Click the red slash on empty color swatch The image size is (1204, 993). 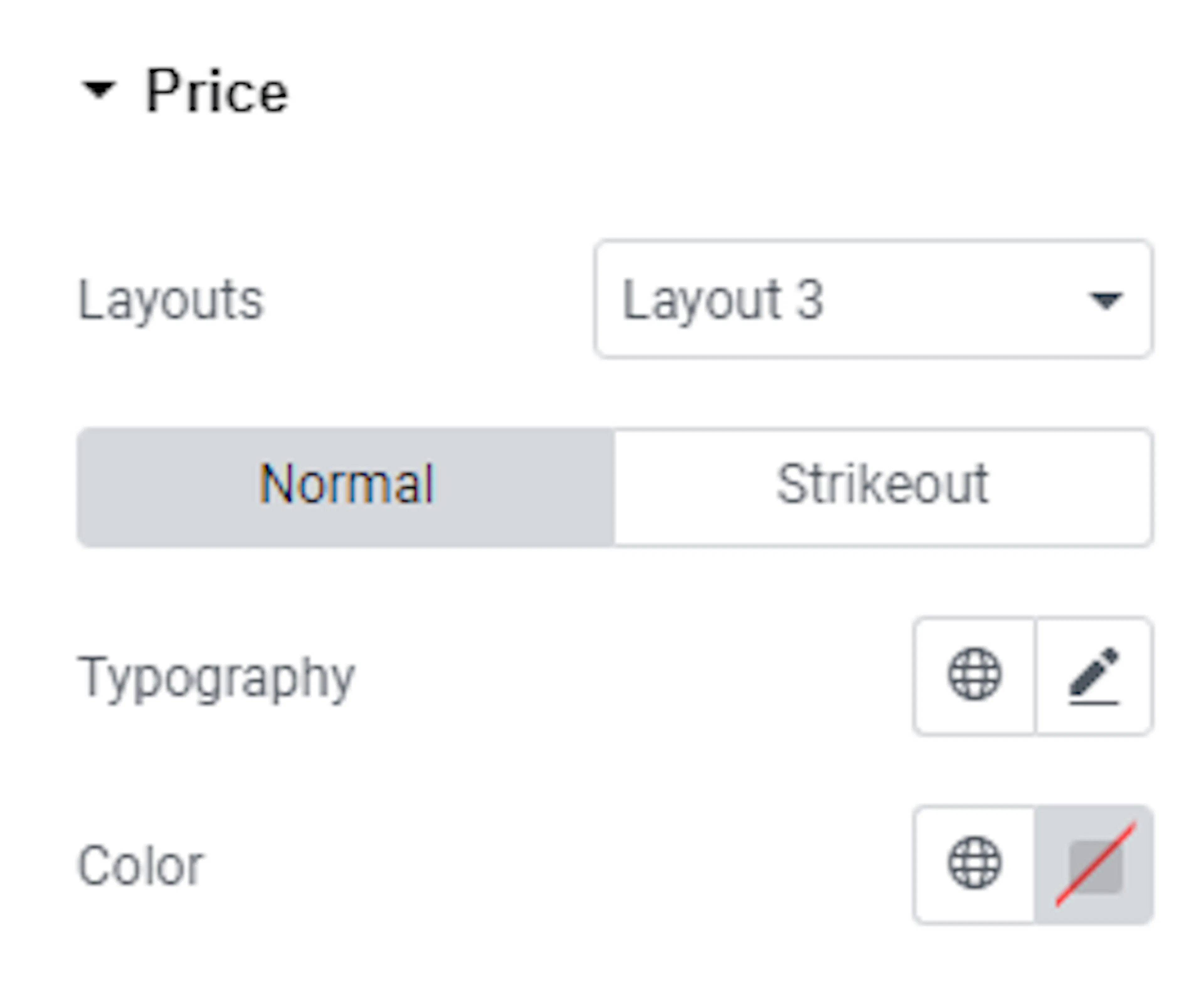click(1095, 864)
